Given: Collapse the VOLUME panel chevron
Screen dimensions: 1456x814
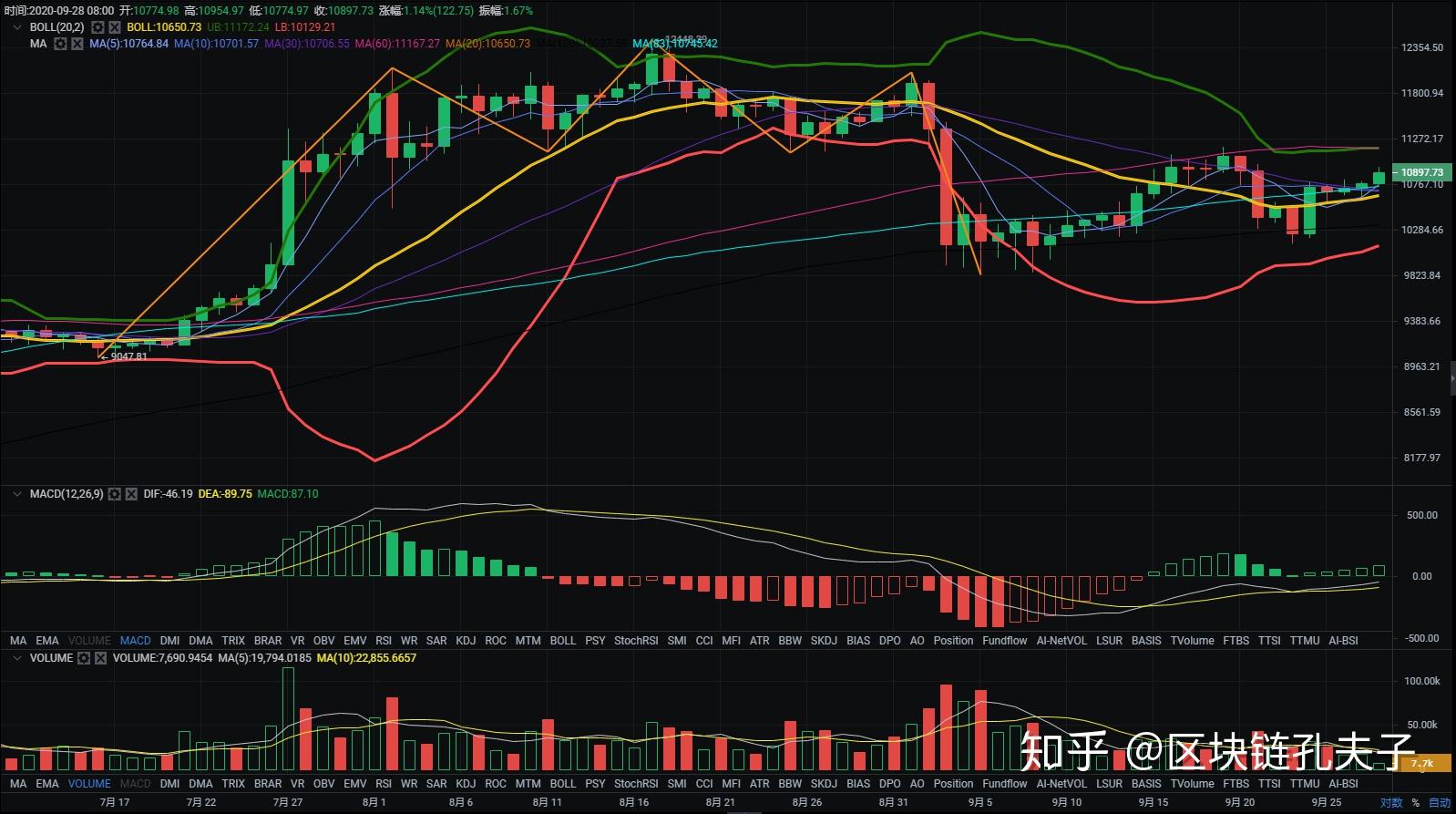Looking at the screenshot, I should (x=16, y=658).
